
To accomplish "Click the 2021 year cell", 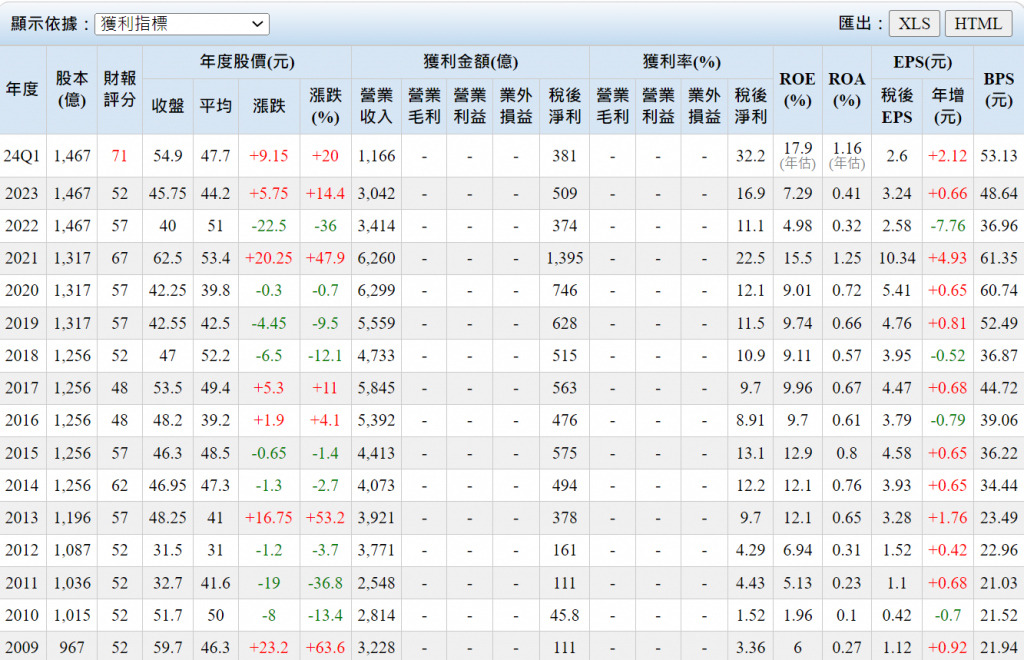I will click(x=23, y=259).
